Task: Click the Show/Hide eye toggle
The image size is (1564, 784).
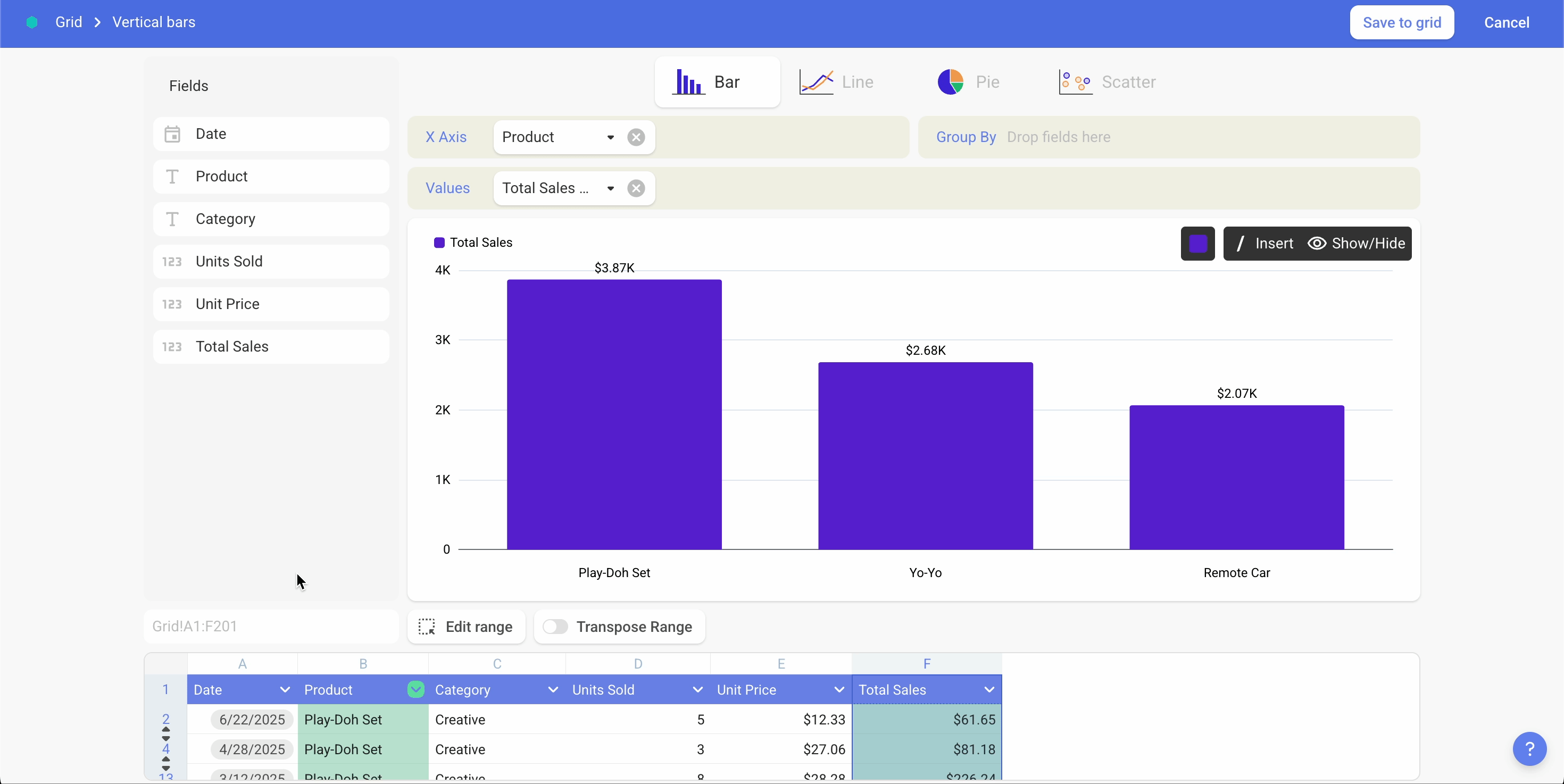Action: (x=1316, y=243)
